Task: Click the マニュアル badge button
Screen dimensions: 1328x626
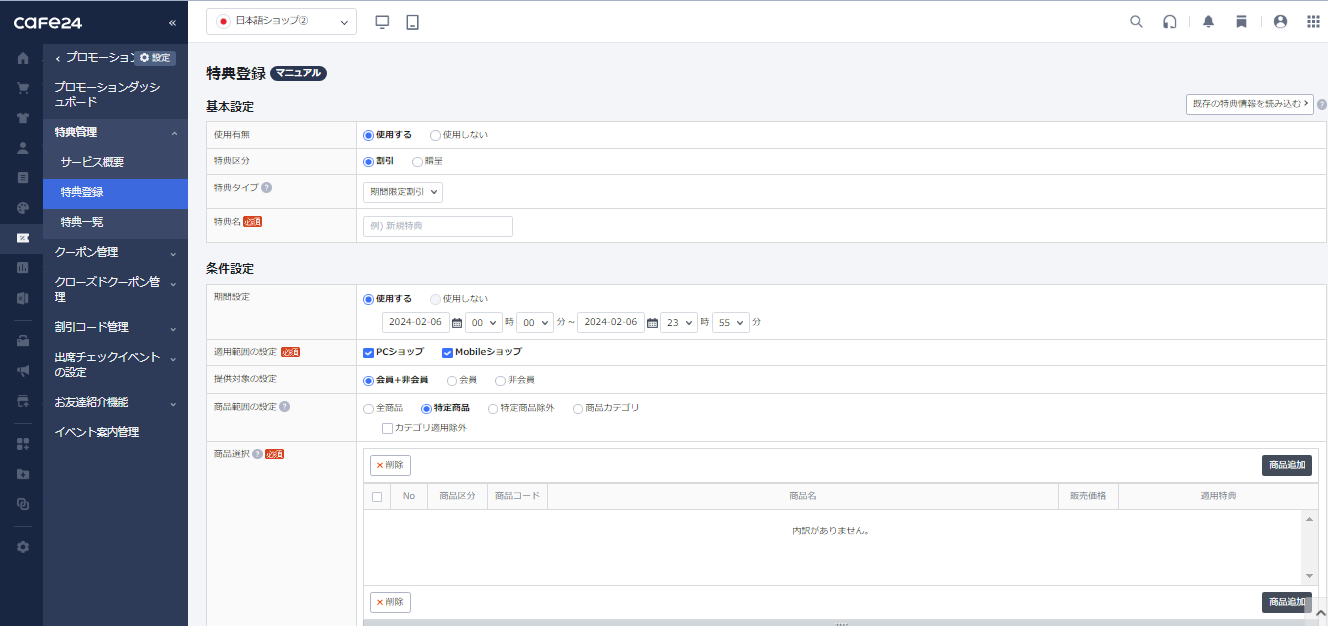Action: [x=299, y=73]
